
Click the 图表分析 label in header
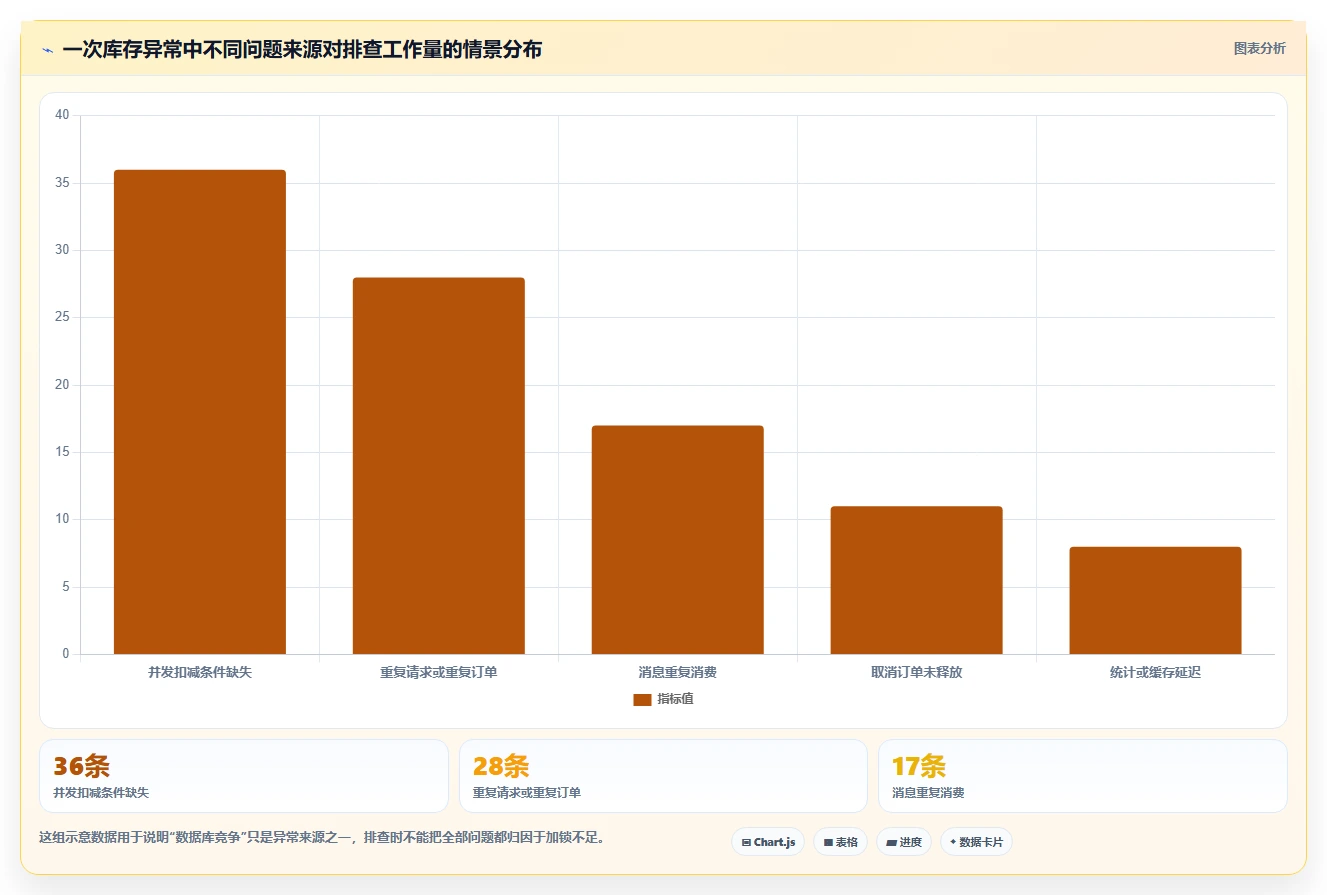pos(1259,49)
